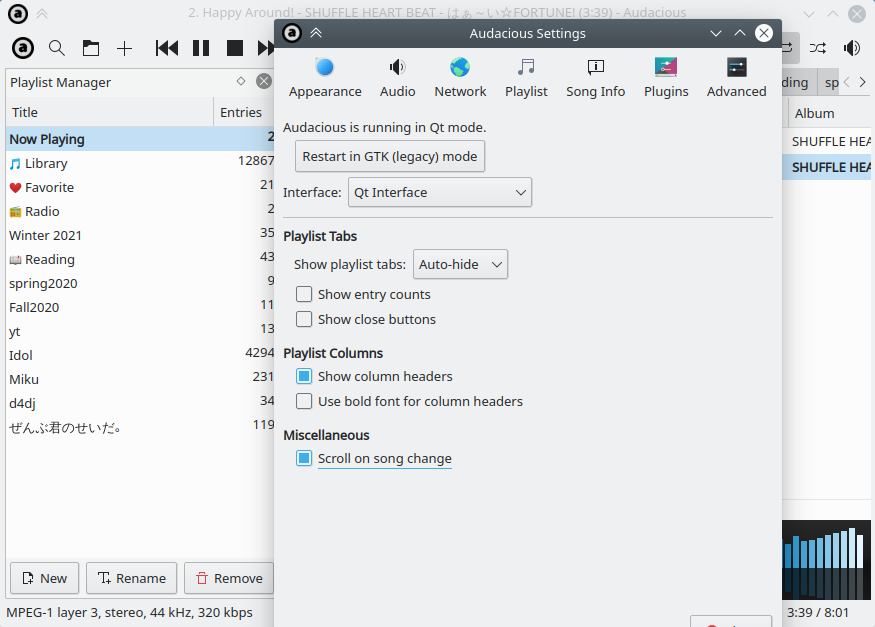Enable Show close buttons checkbox

point(304,319)
